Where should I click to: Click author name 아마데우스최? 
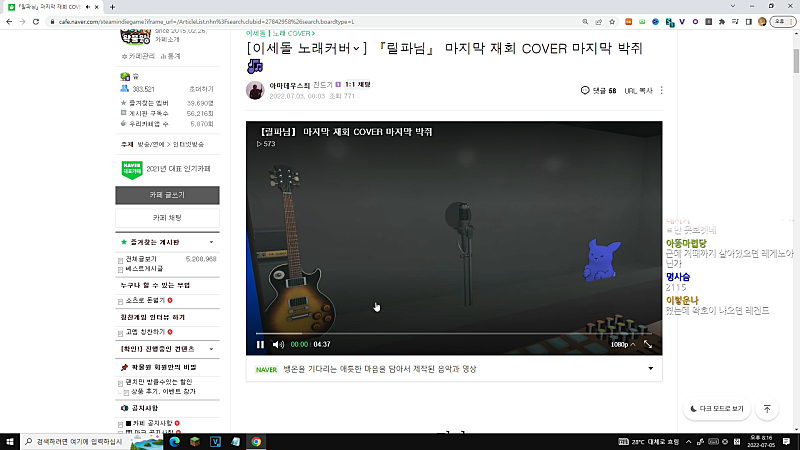[289, 85]
